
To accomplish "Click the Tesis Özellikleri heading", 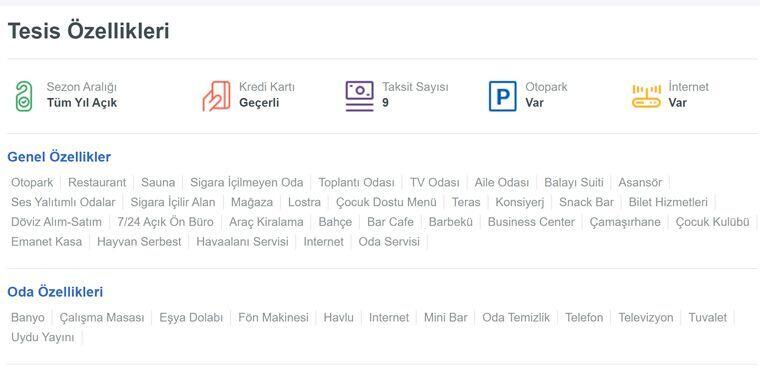I will coord(89,32).
